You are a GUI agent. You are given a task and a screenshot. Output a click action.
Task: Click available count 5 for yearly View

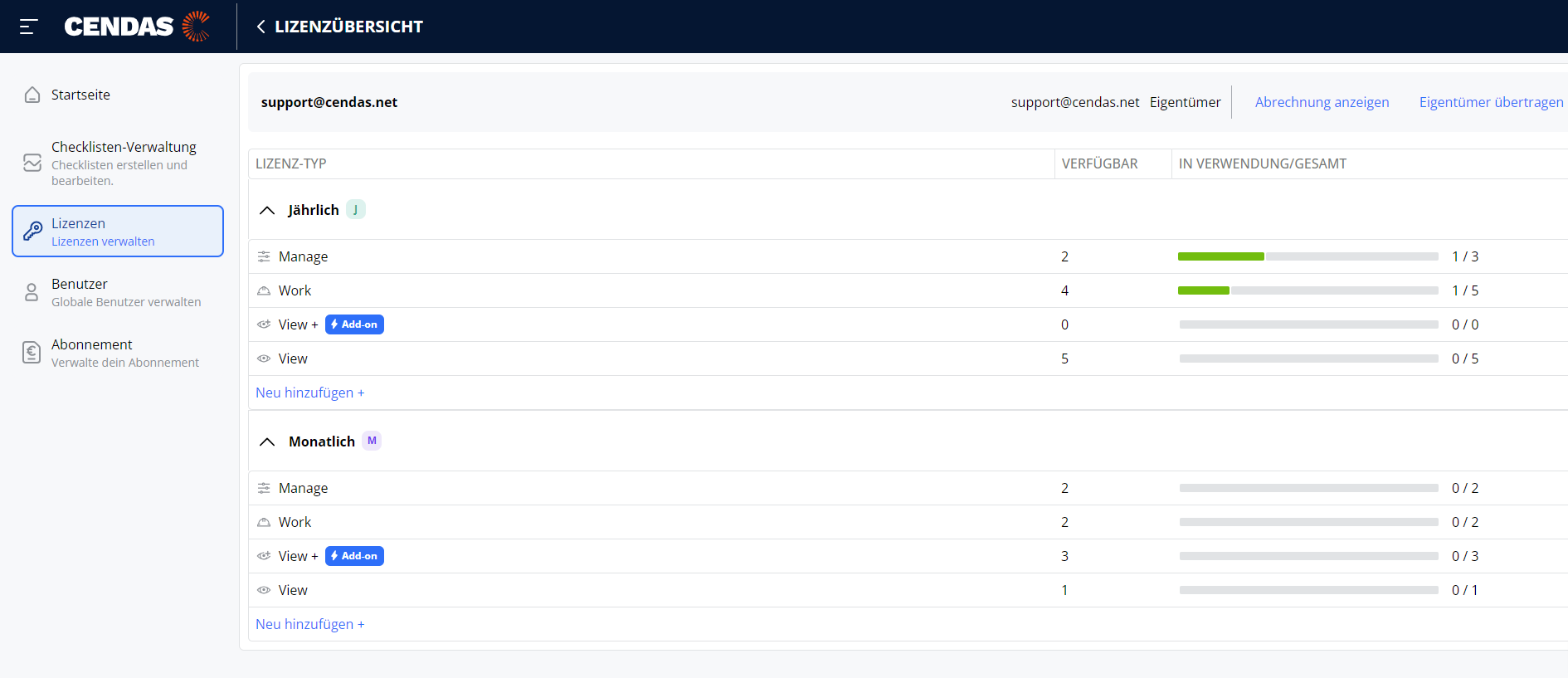pyautogui.click(x=1064, y=359)
